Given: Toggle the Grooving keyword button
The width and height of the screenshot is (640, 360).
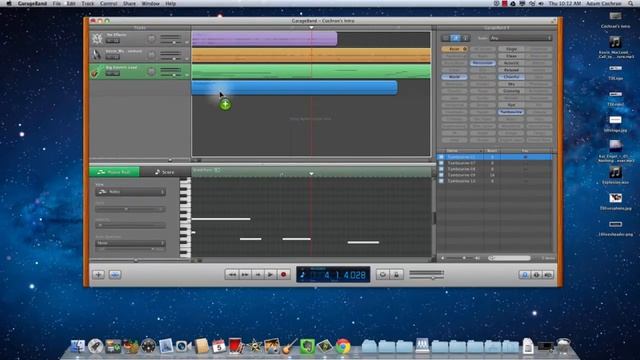Looking at the screenshot, I should click(x=511, y=91).
